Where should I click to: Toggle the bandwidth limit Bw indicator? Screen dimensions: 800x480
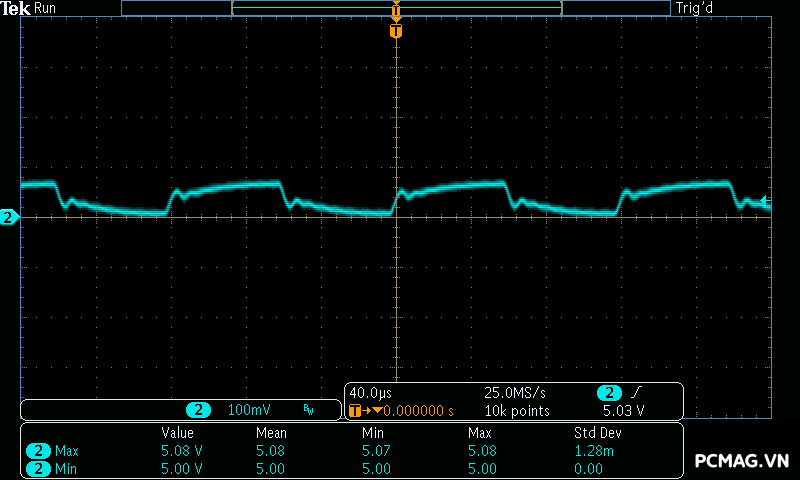(x=308, y=410)
